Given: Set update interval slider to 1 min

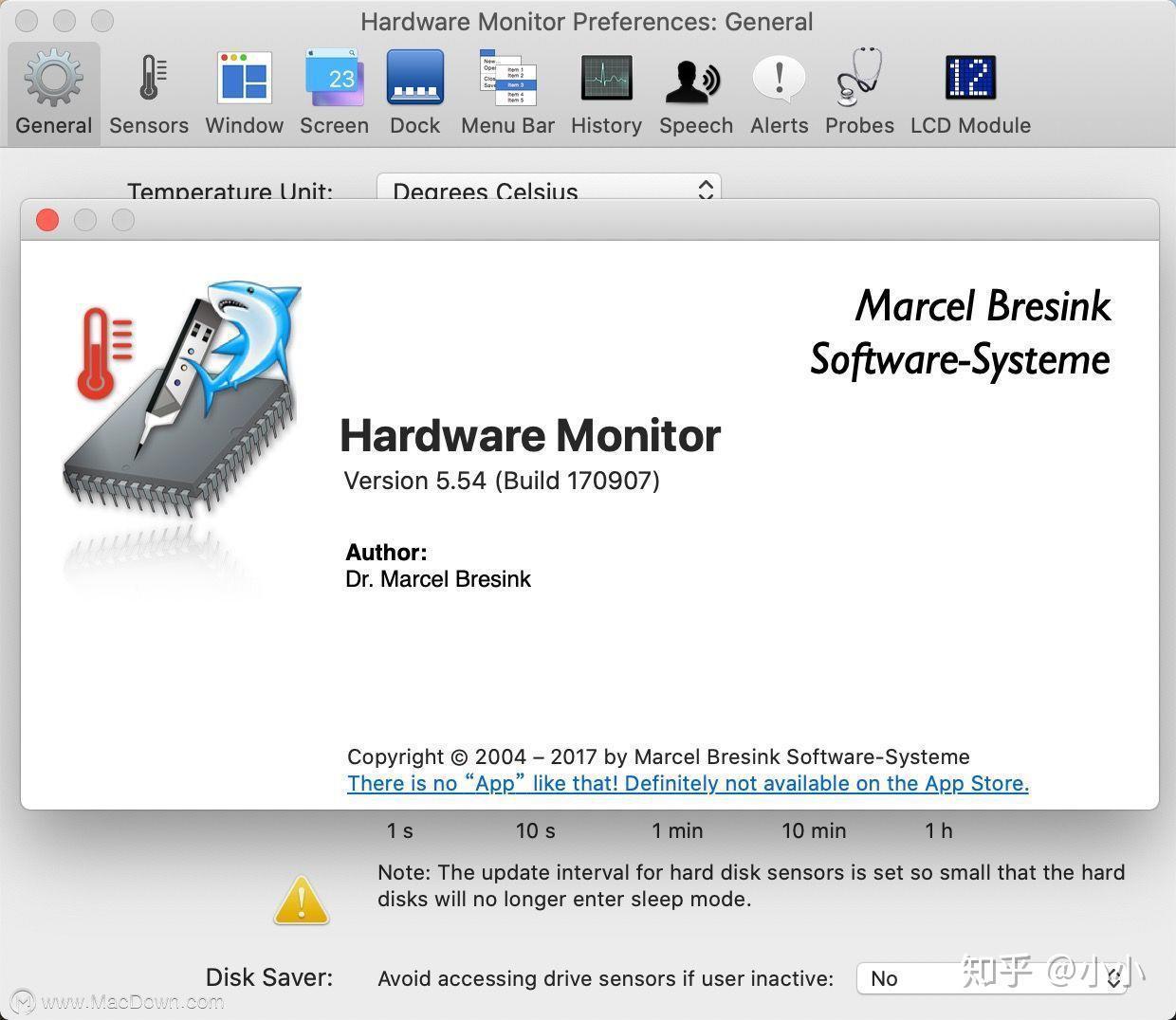Looking at the screenshot, I should coord(676,830).
